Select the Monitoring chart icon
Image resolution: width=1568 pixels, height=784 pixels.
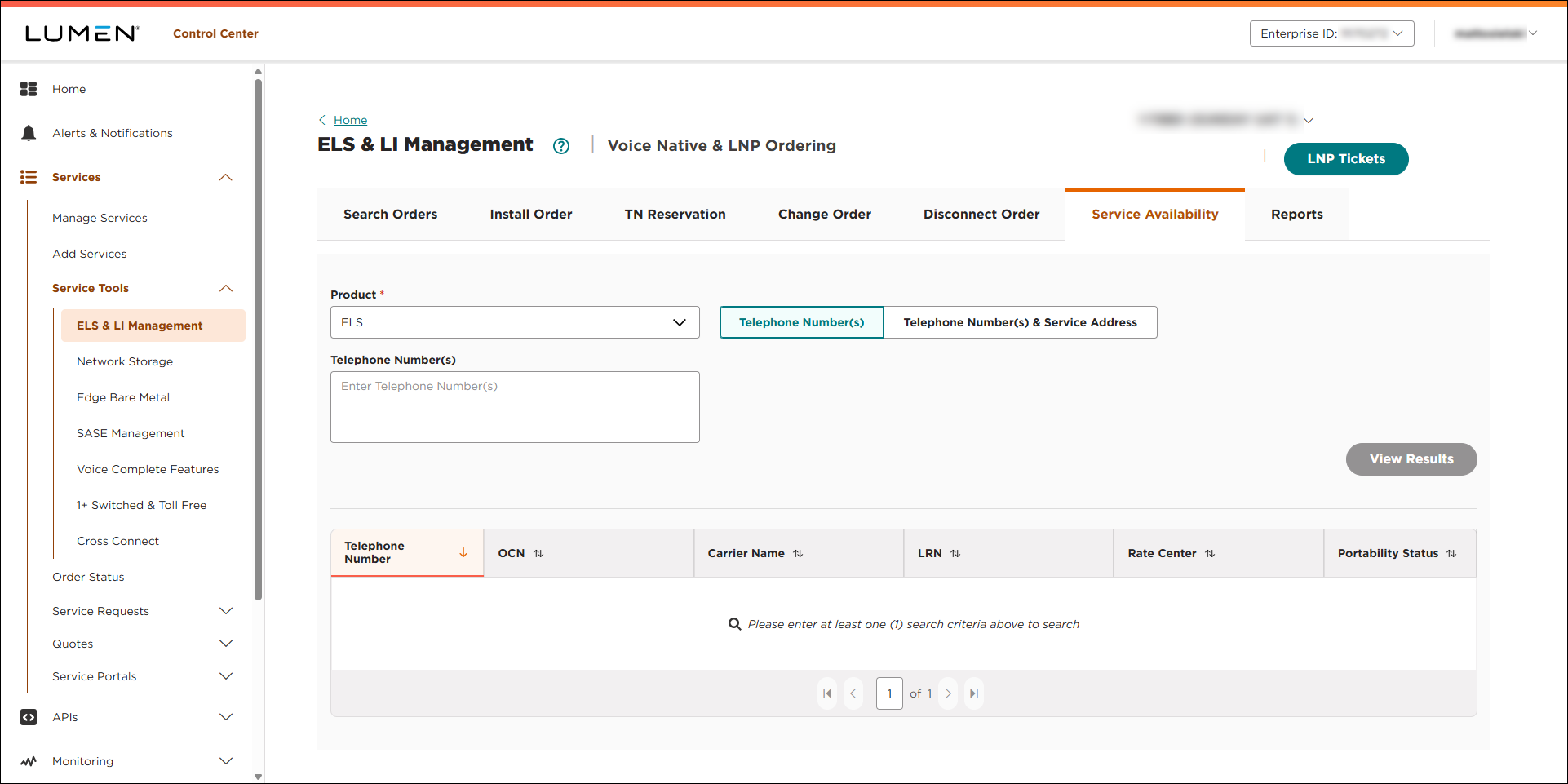[x=29, y=761]
